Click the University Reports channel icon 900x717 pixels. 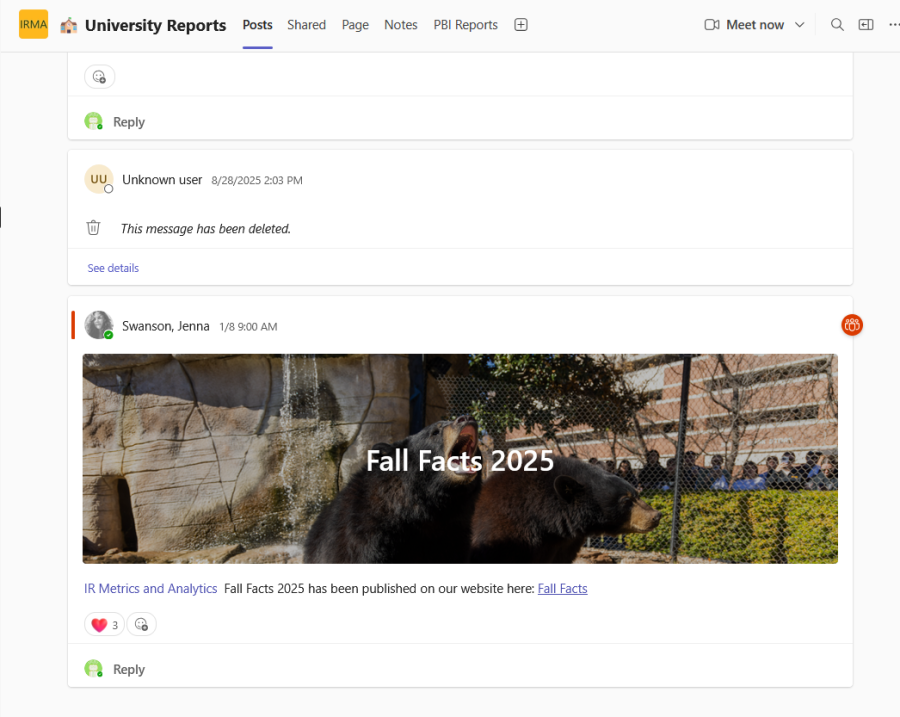point(69,25)
